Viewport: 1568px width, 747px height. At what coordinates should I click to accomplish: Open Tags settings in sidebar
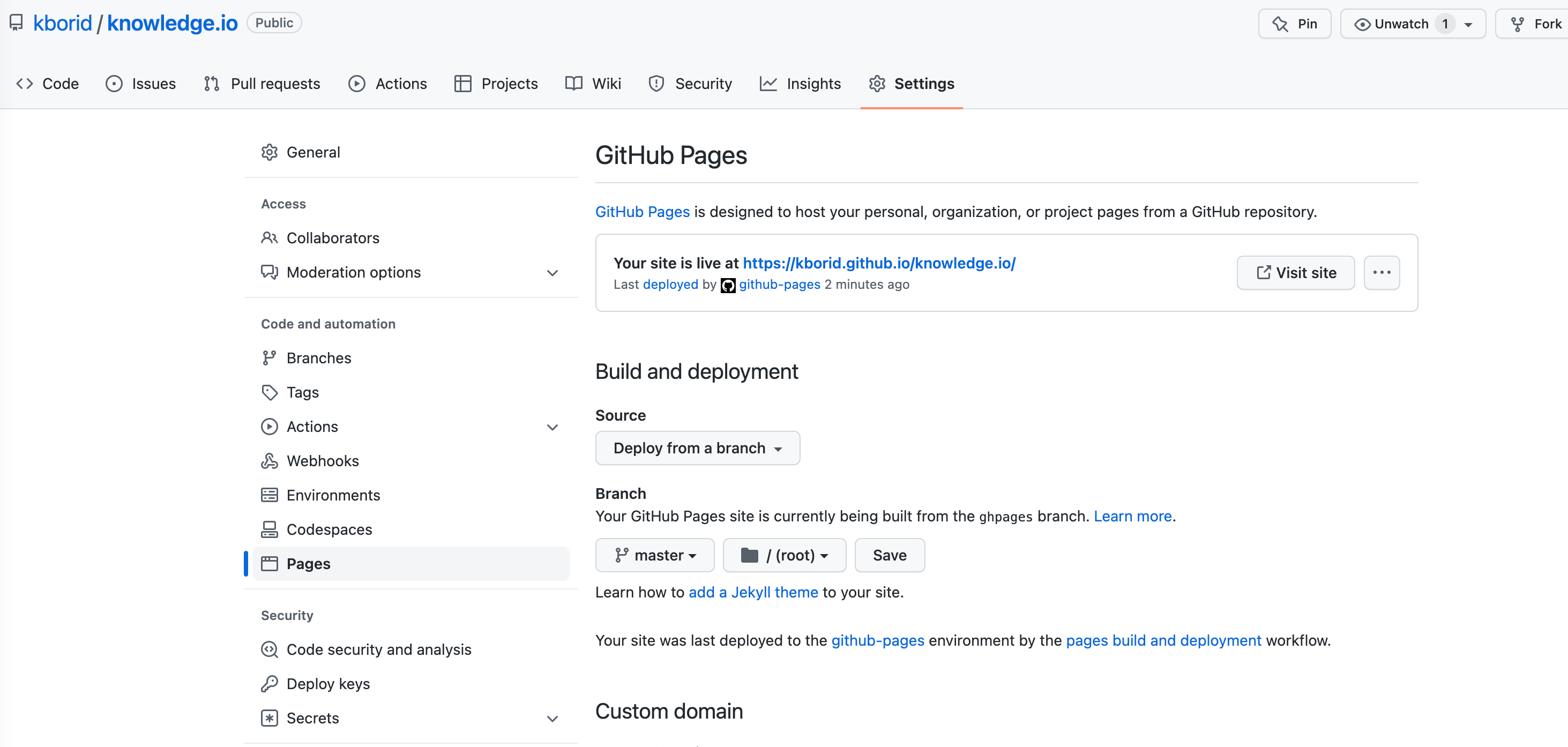[302, 392]
